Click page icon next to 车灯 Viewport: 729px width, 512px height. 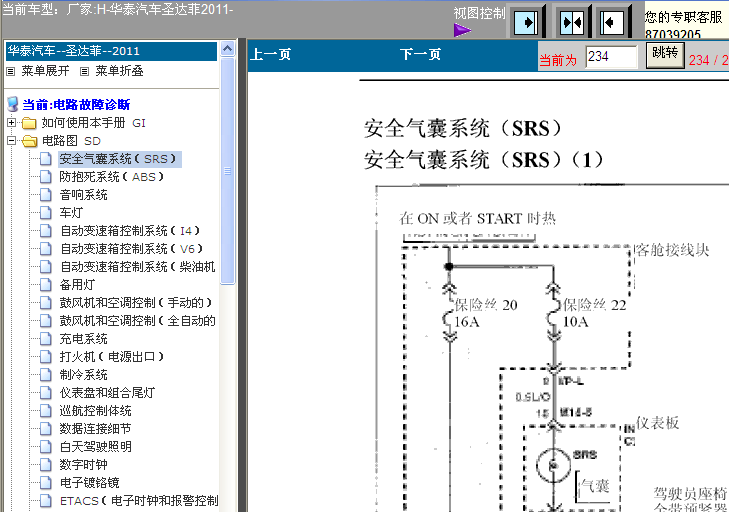point(46,213)
